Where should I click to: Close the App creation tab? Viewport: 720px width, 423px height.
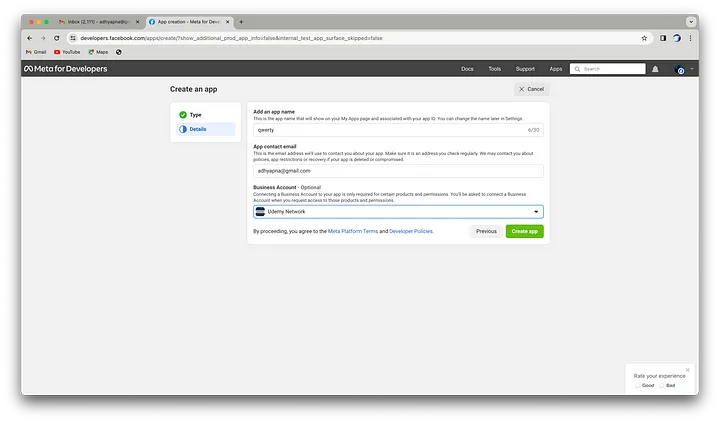tap(227, 22)
